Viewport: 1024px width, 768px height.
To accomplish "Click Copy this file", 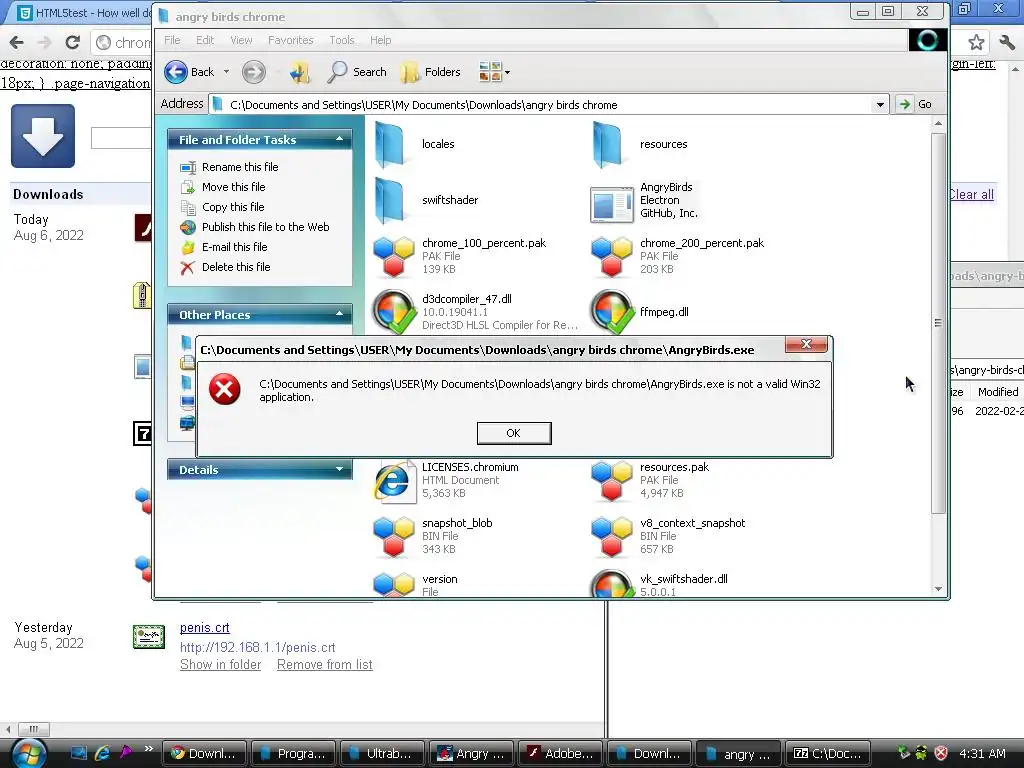I will pyautogui.click(x=233, y=207).
